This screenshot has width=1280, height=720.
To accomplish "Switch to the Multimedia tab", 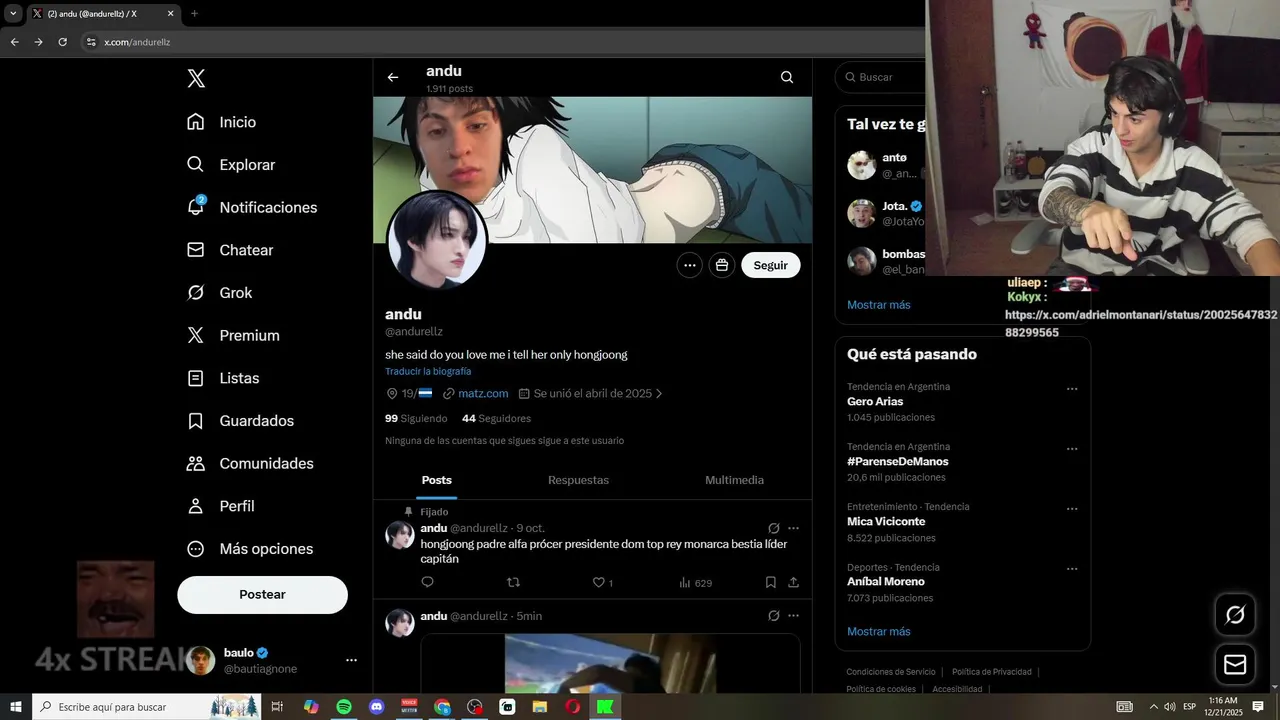I will coord(734,480).
